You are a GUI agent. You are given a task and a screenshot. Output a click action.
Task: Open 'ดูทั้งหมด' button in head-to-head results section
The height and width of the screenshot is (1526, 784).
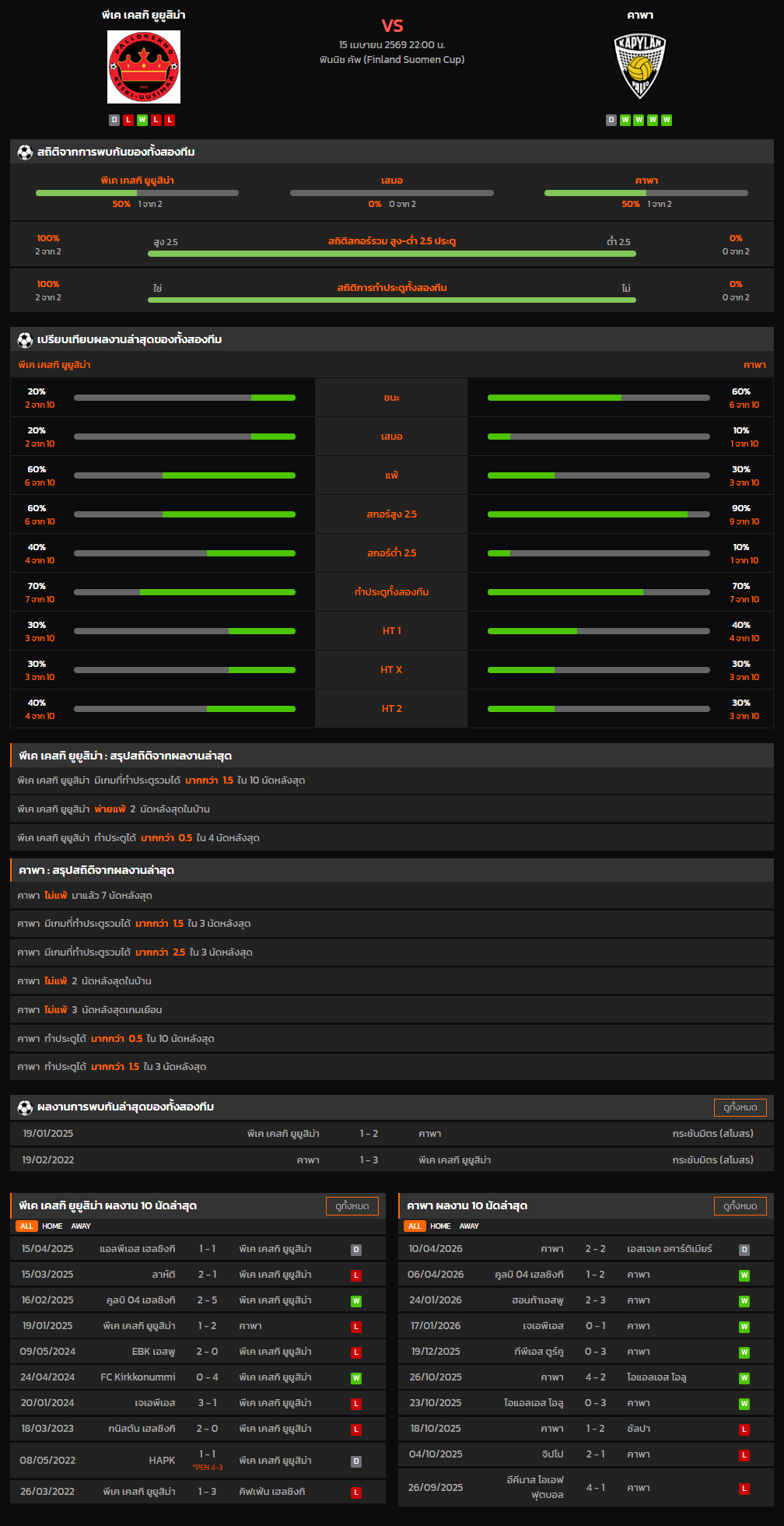740,1107
